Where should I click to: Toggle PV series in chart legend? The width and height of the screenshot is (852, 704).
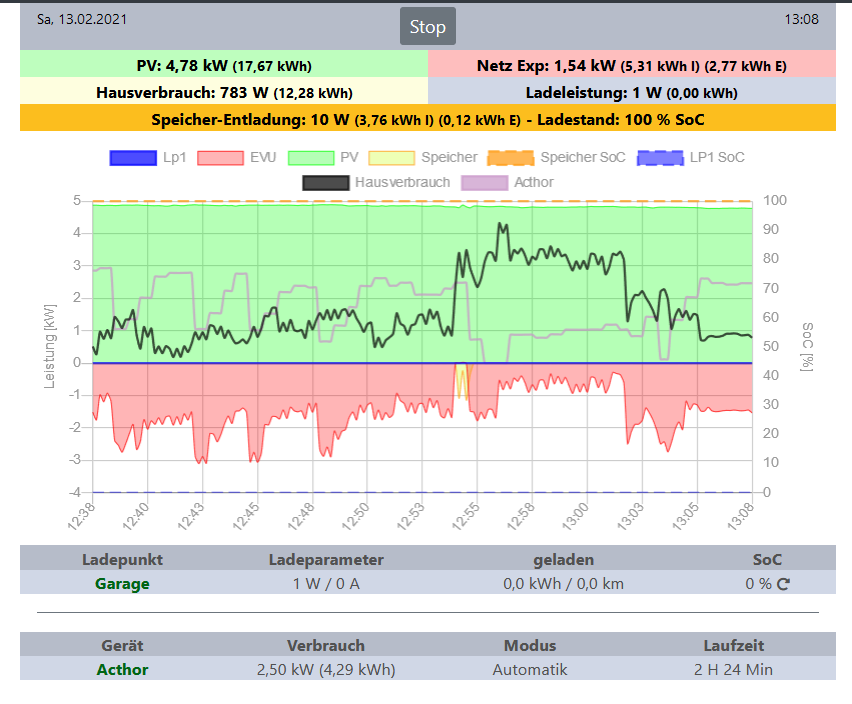323,158
